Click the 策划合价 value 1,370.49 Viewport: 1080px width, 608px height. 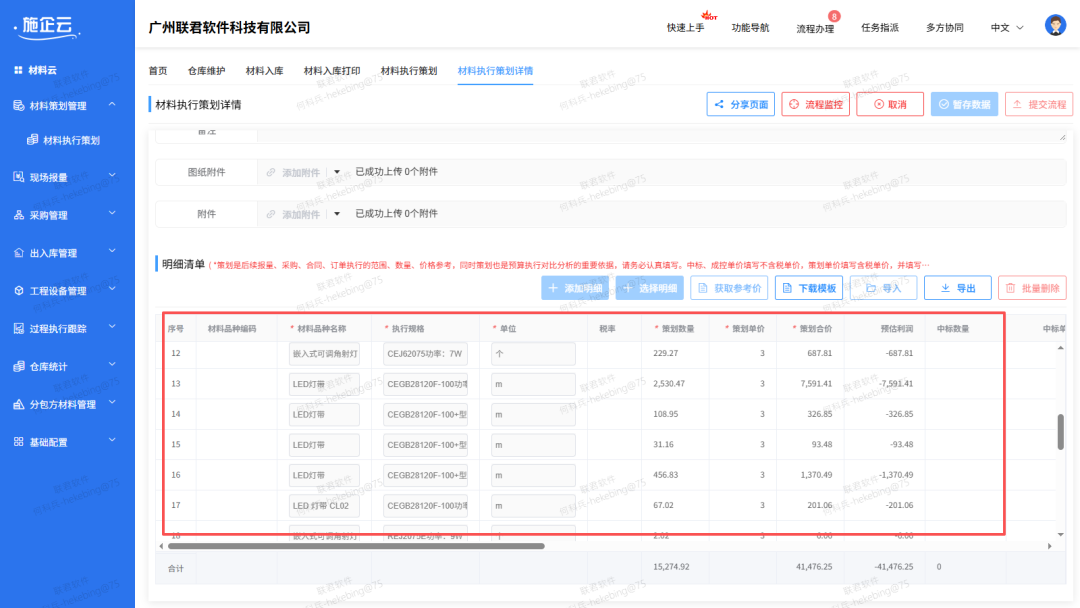pos(816,475)
